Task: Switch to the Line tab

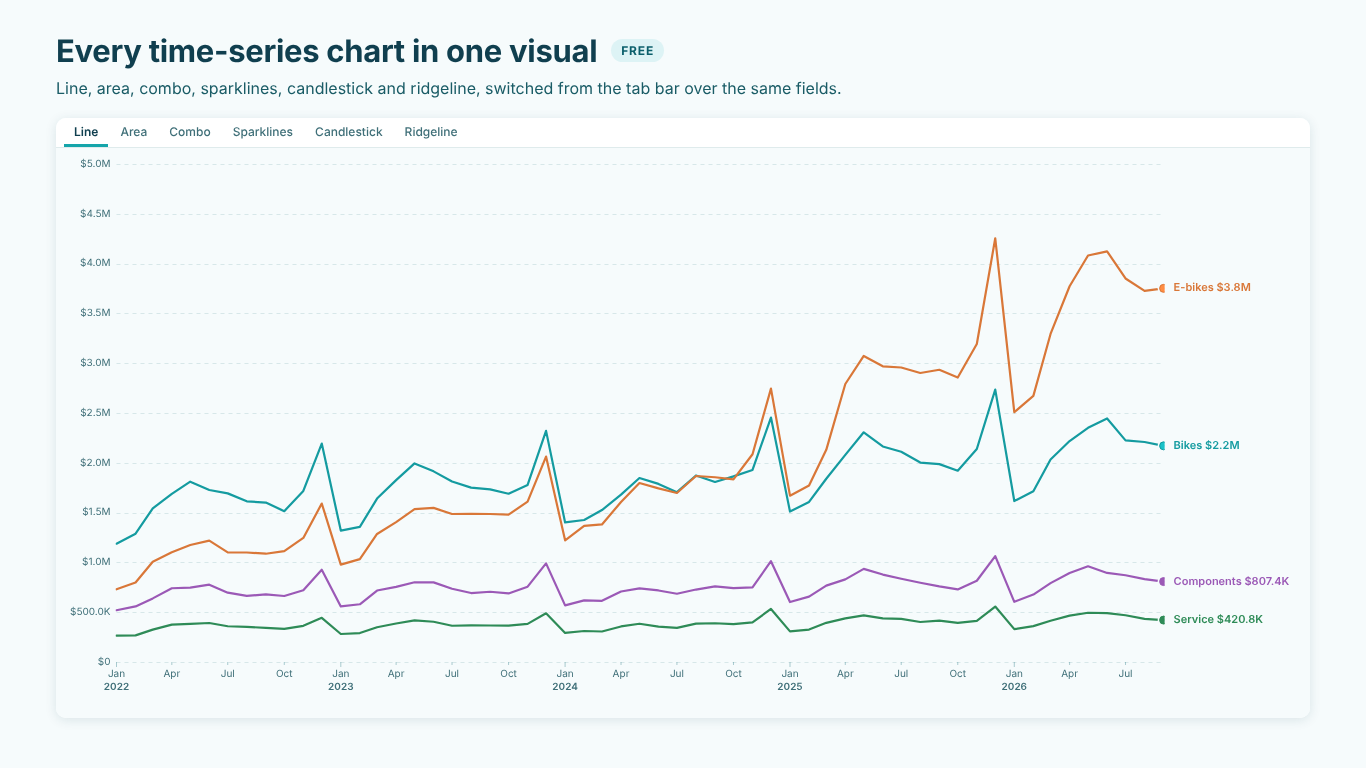Action: (x=86, y=132)
